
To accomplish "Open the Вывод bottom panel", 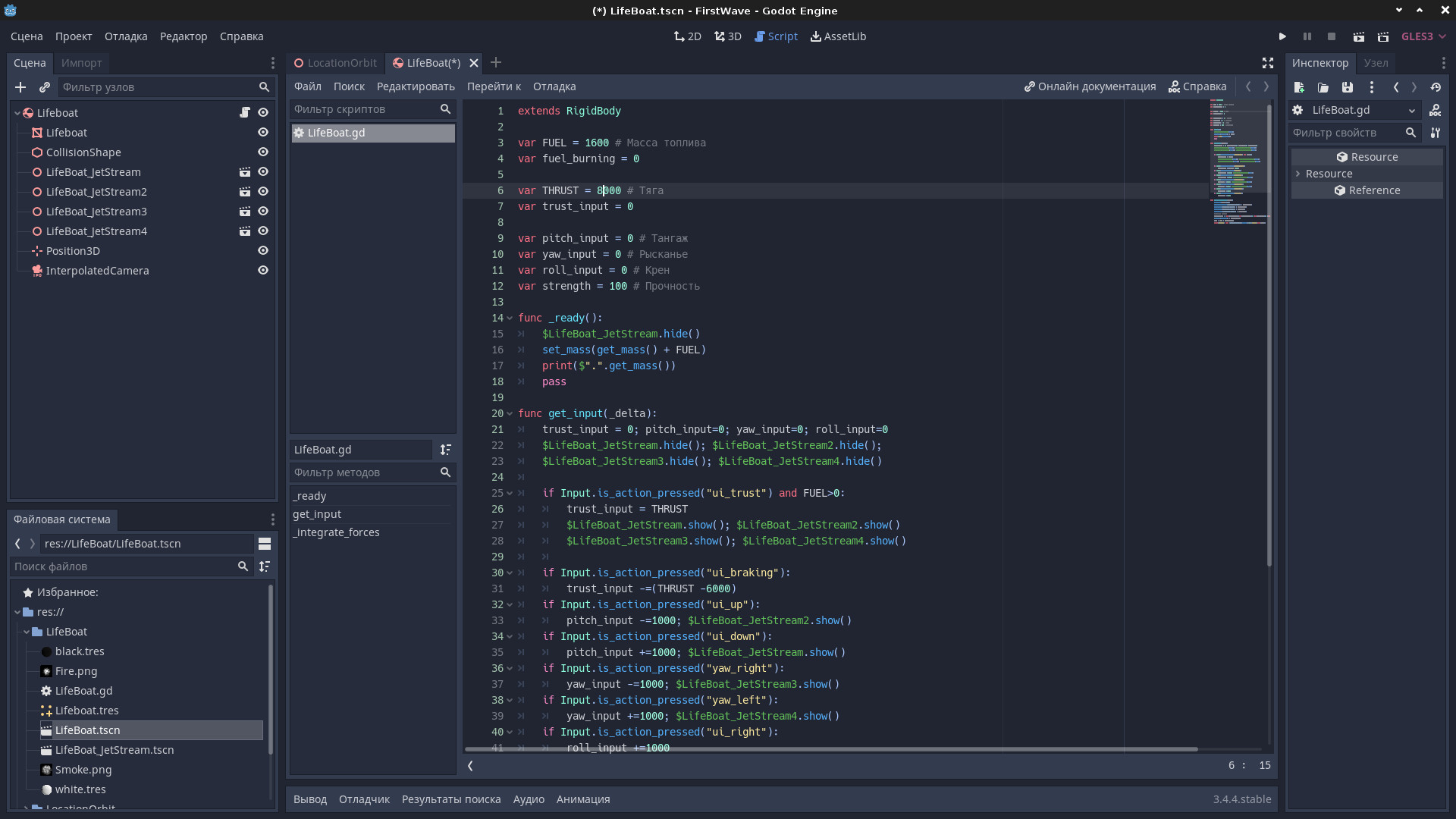I will click(x=309, y=799).
